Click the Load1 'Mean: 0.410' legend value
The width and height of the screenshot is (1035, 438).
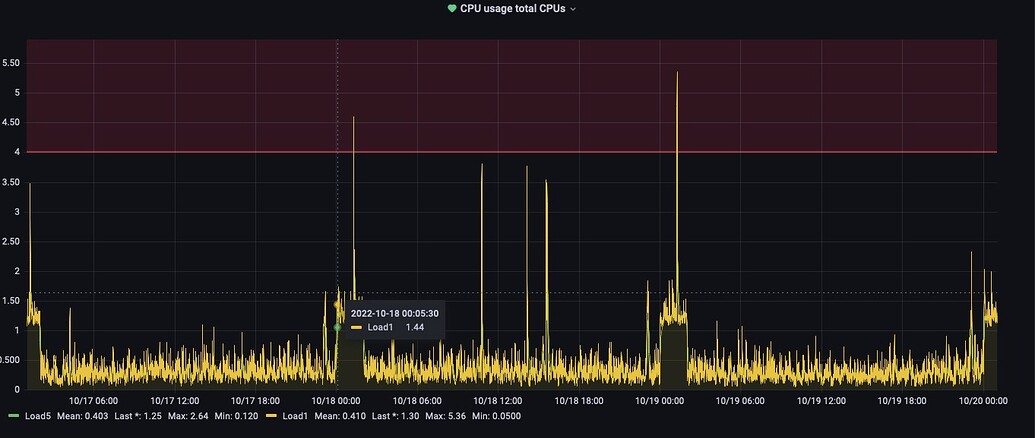(340, 416)
